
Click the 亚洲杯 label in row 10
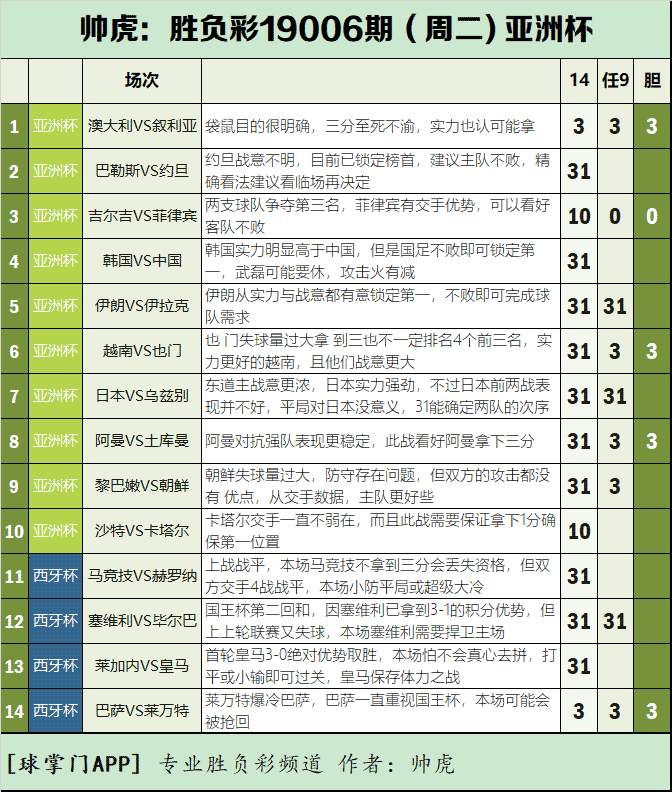56,531
